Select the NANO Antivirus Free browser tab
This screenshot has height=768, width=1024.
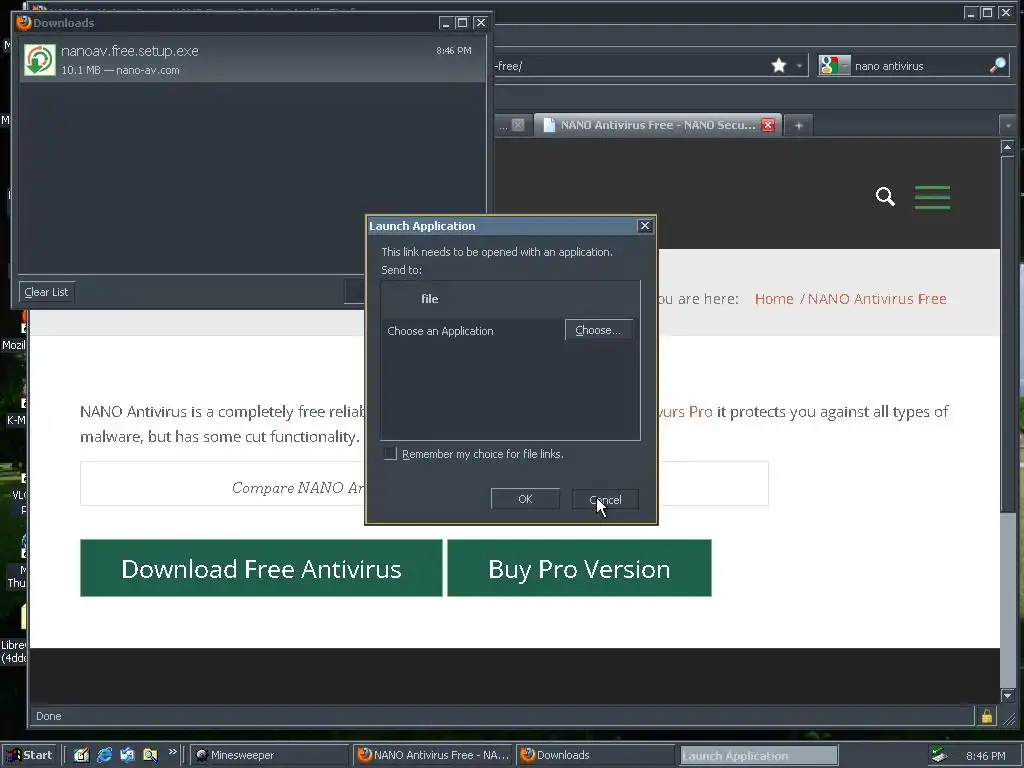658,125
